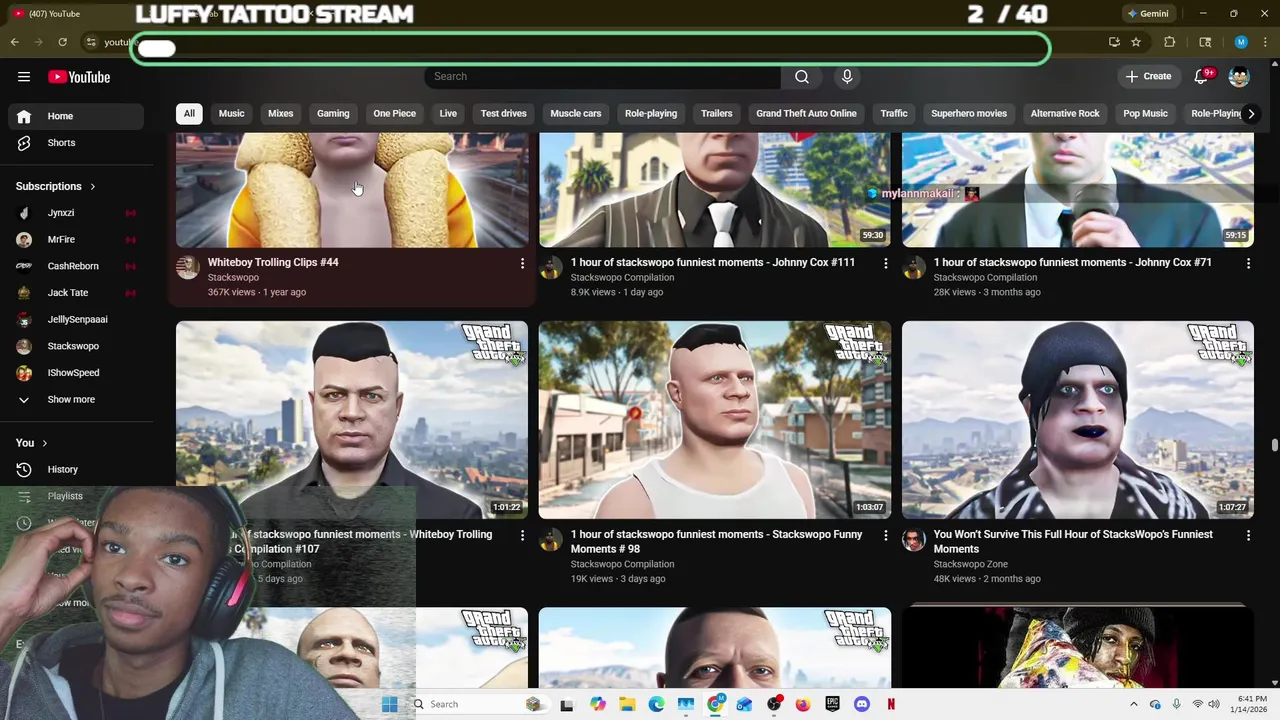Viewport: 1280px width, 720px height.
Task: Open Stackswopo Zone channel name link
Action: pos(970,565)
